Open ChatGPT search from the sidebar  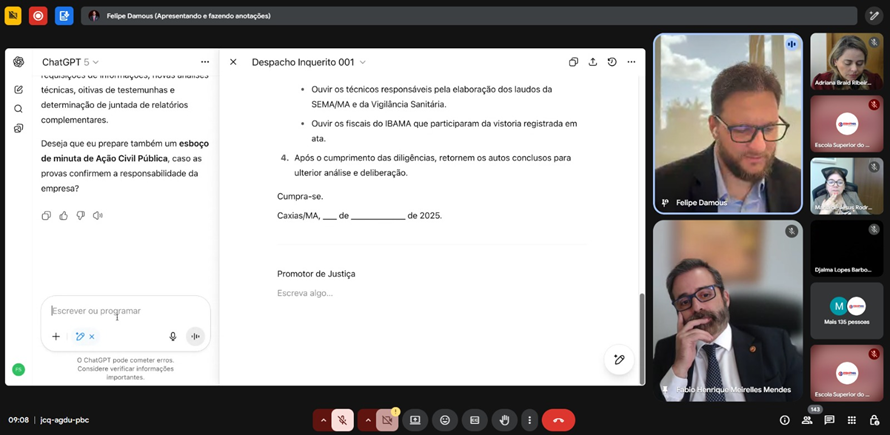[18, 108]
